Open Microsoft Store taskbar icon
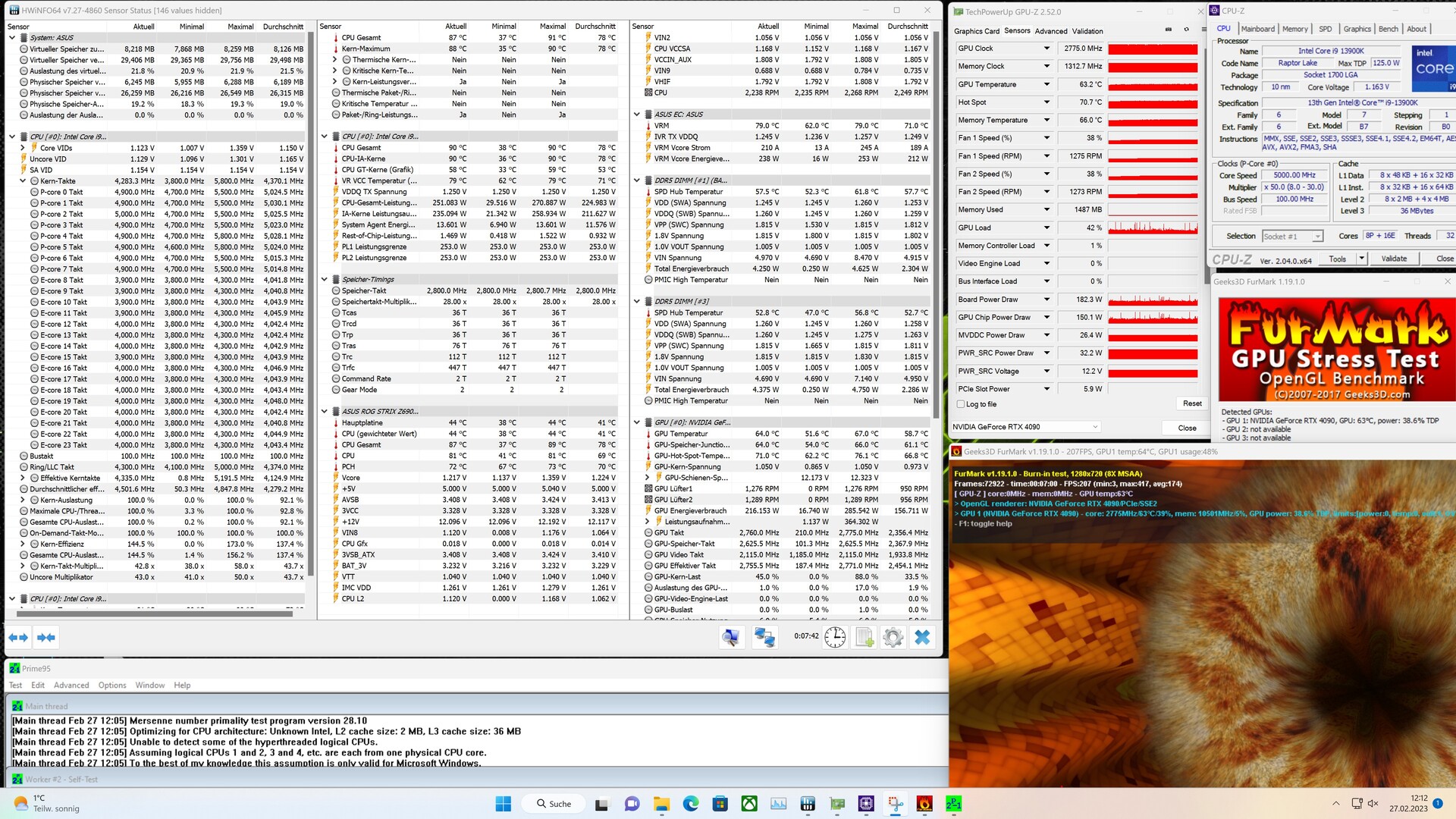Screen dimensions: 1456x819 pos(720,804)
